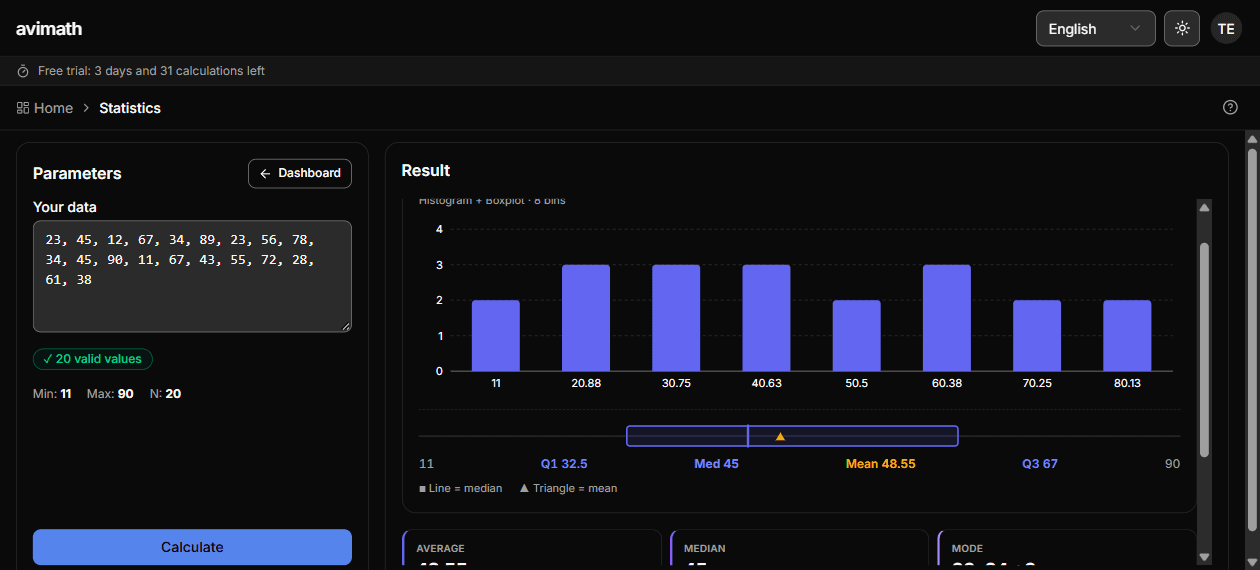Click inside the Your data text area

click(x=192, y=276)
